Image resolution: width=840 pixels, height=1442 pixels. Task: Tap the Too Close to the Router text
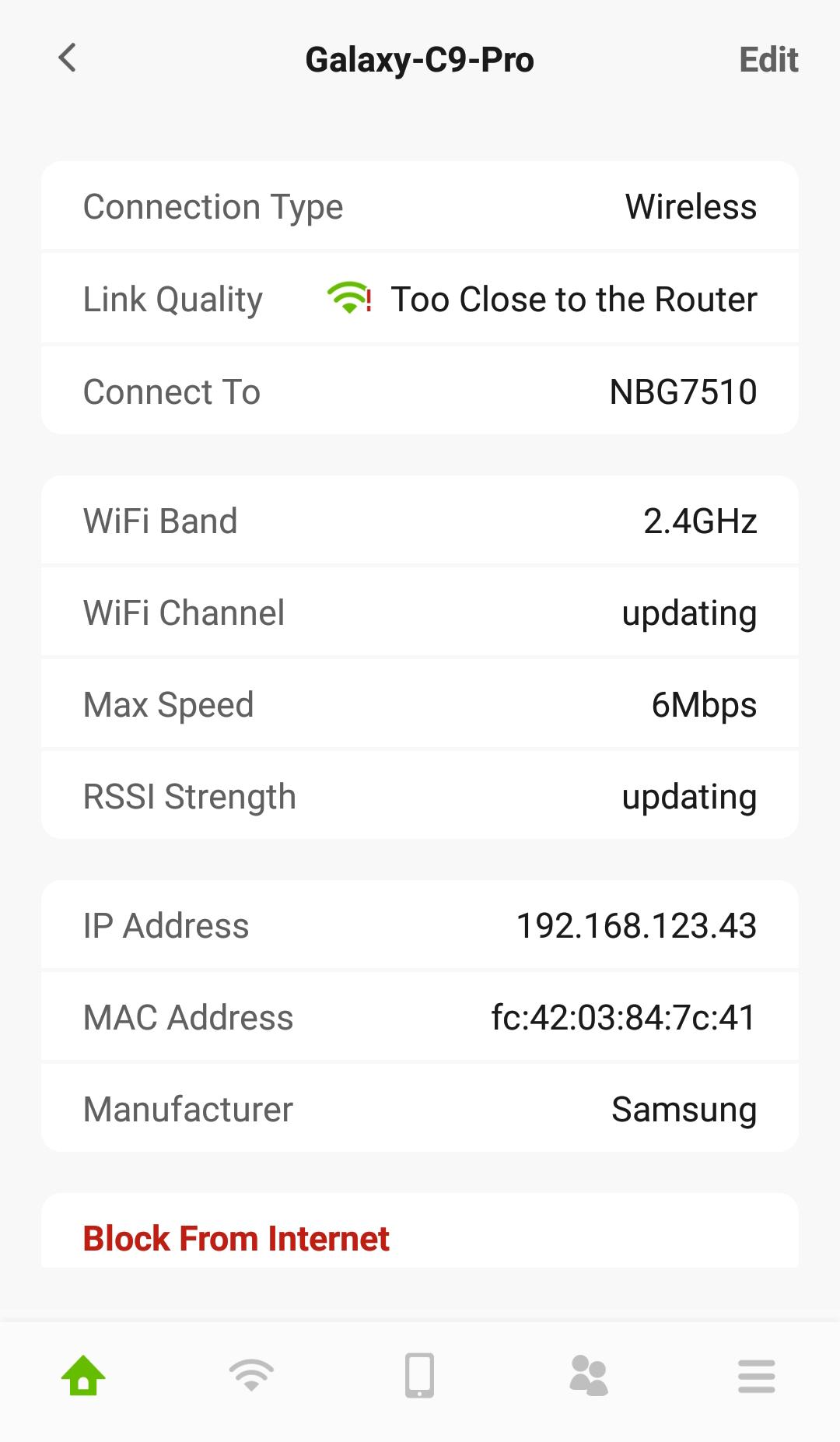(x=573, y=300)
